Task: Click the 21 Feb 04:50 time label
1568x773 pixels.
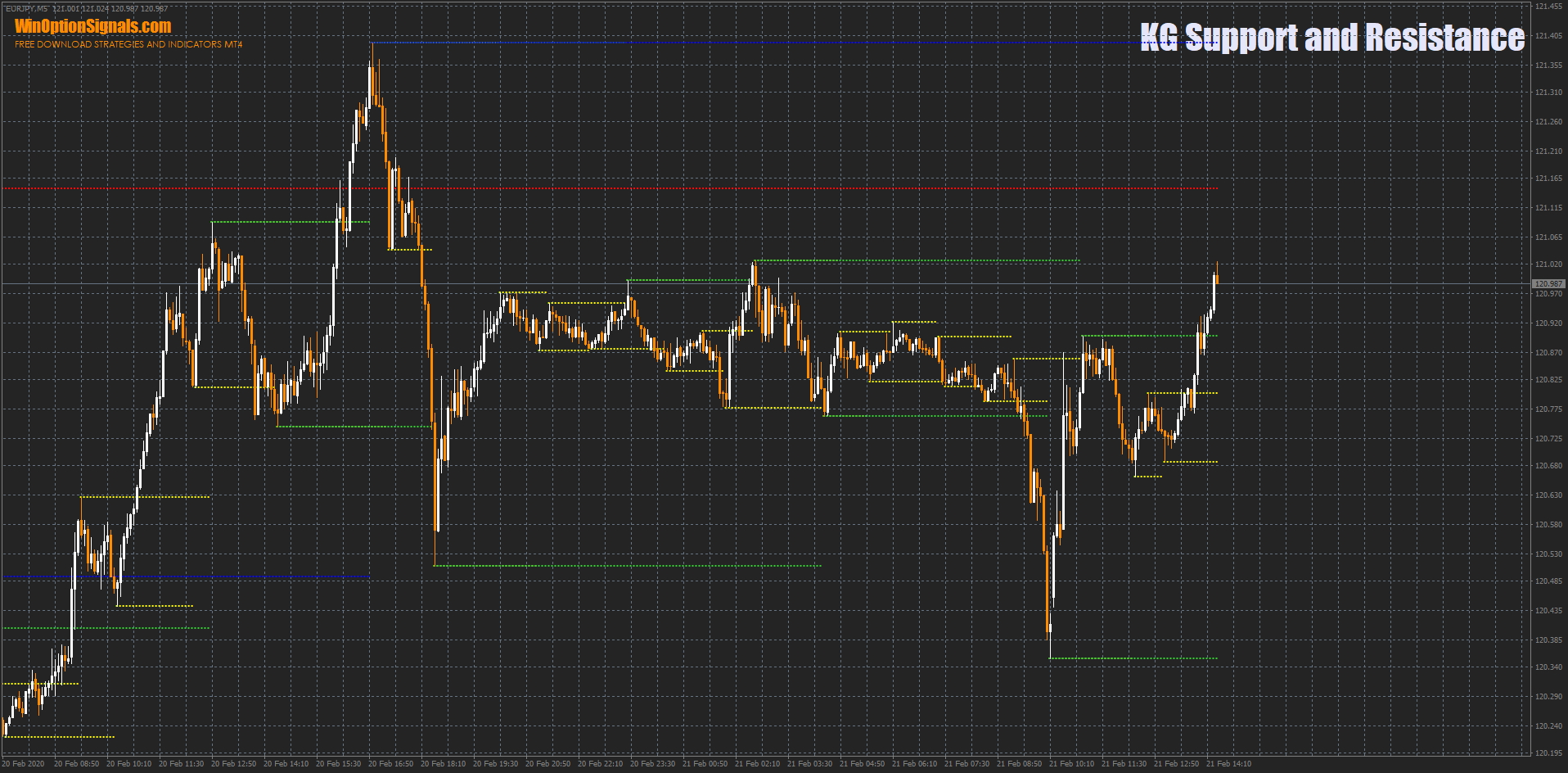Action: pyautogui.click(x=862, y=764)
